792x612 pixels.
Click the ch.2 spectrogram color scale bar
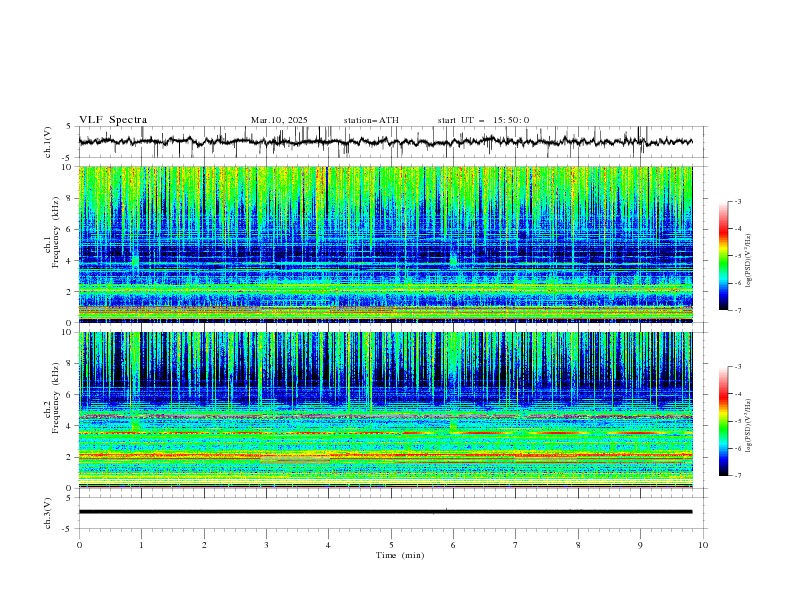tap(723, 421)
